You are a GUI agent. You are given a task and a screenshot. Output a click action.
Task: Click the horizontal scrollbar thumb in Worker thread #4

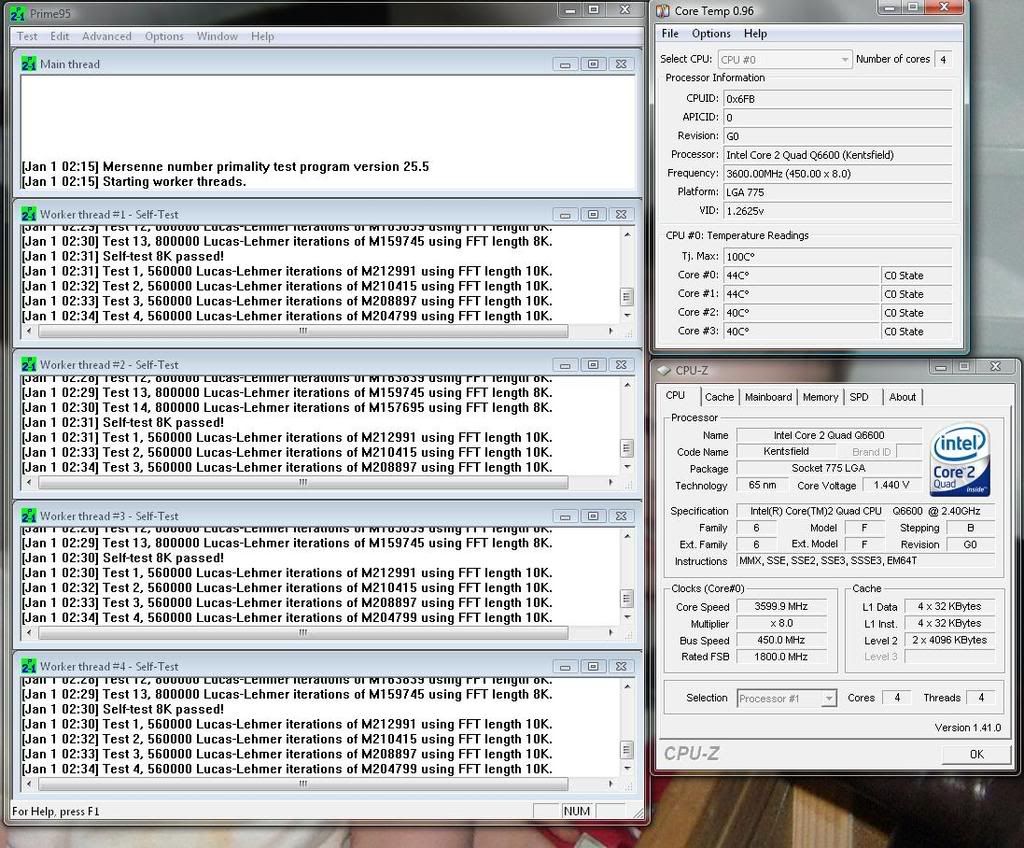(x=303, y=783)
